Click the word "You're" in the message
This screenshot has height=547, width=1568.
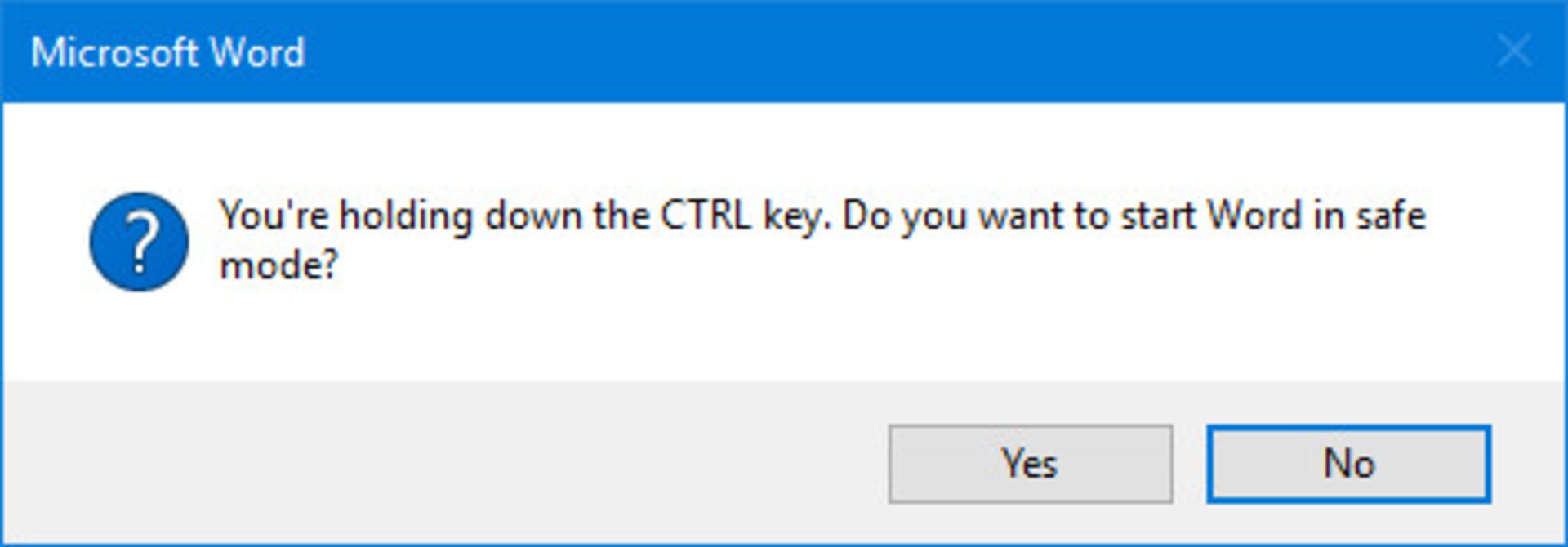point(274,216)
